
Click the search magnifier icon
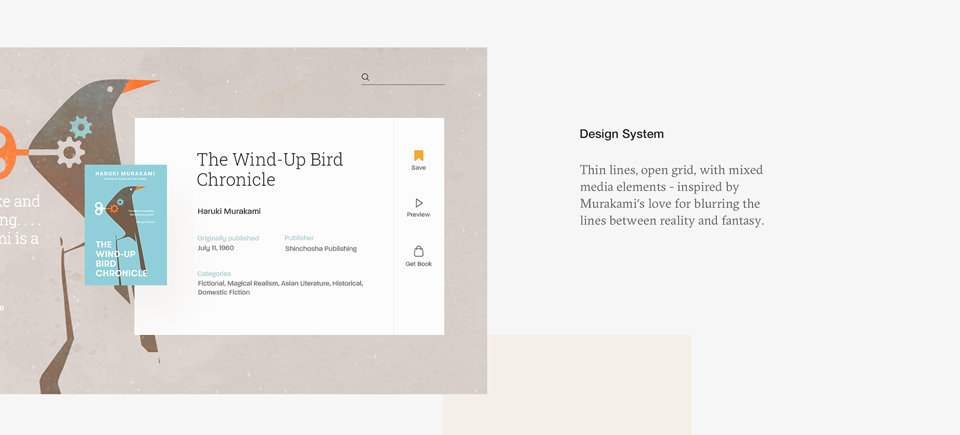pos(366,77)
